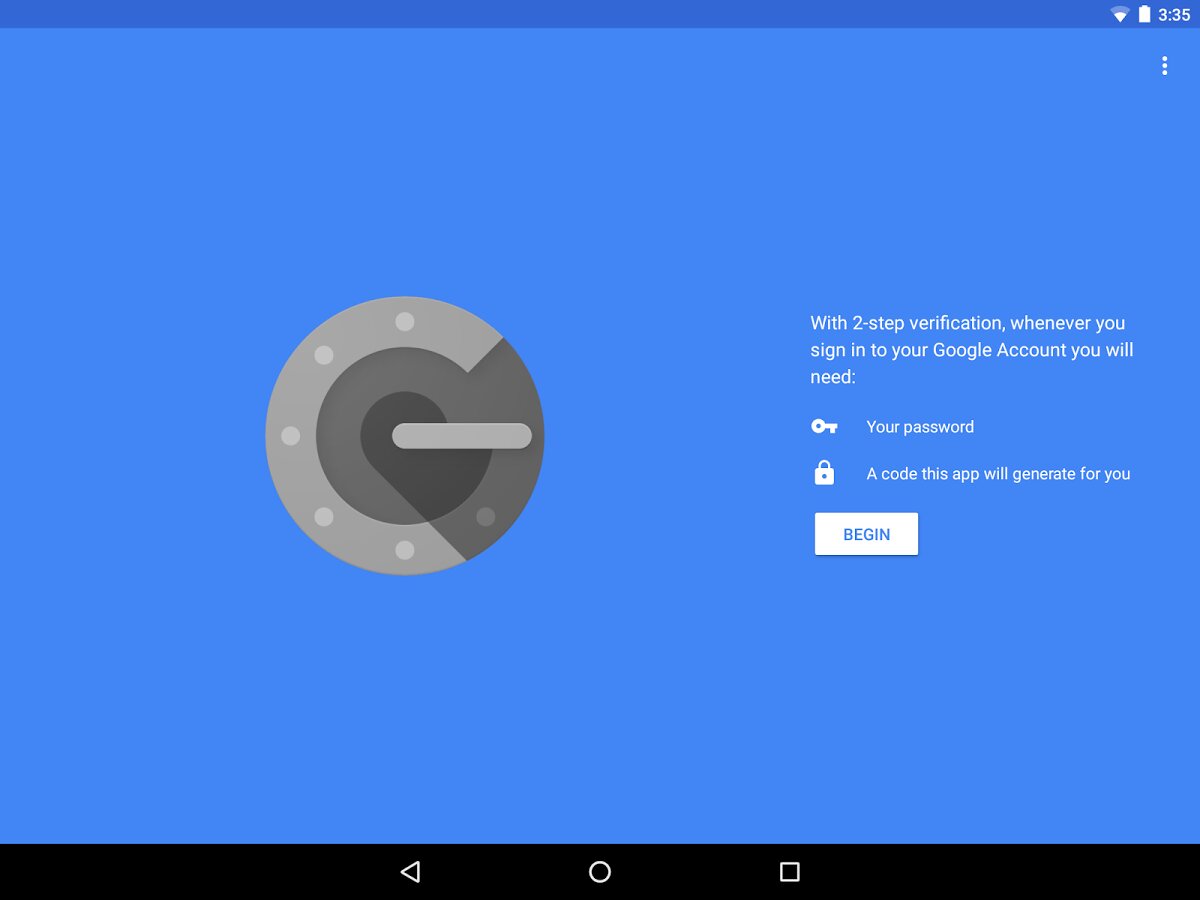
Task: Click the battery status icon
Action: [1145, 14]
